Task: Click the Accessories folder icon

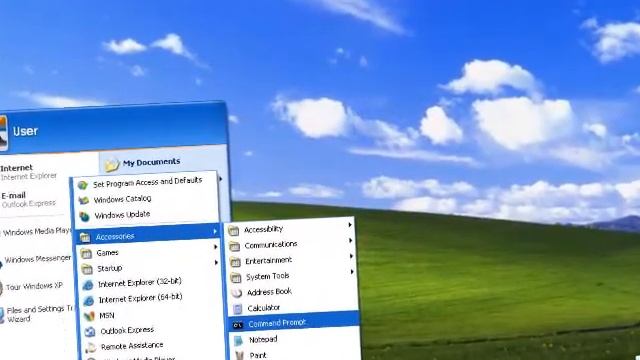Action: pos(85,237)
